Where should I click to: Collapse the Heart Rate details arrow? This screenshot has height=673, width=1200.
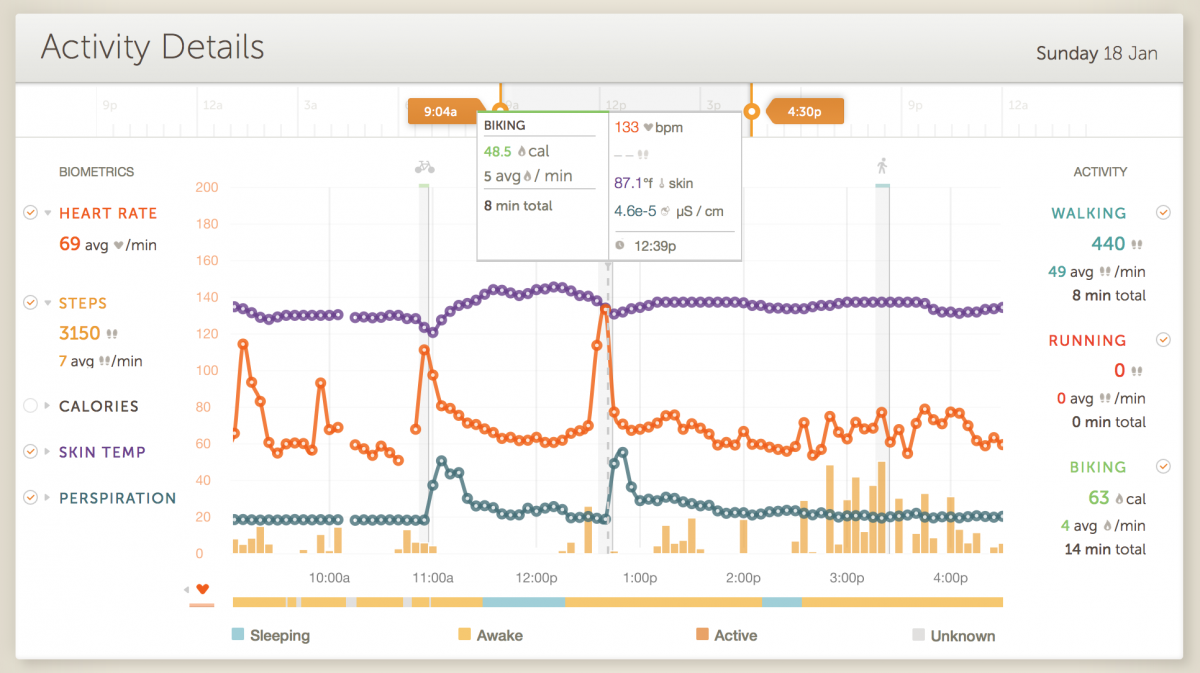coord(47,213)
